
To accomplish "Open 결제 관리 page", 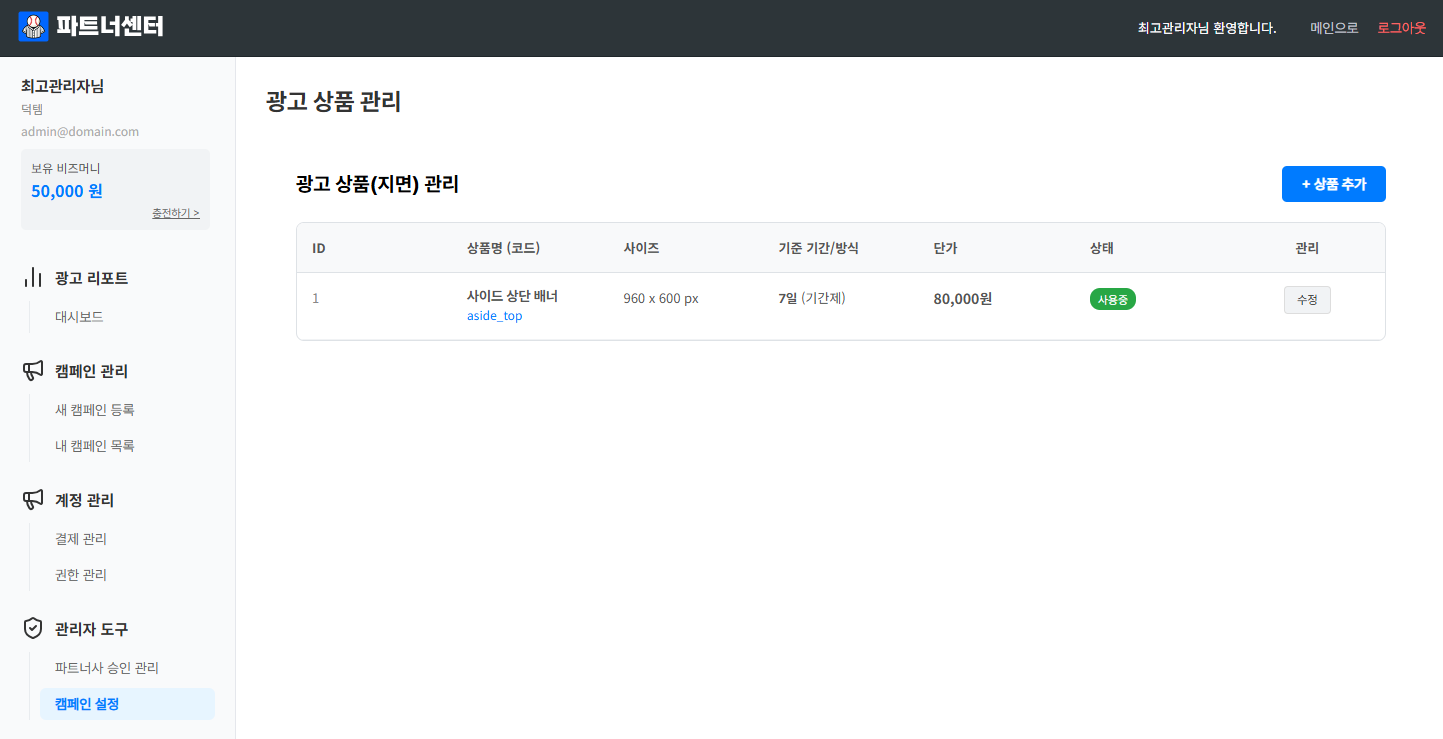I will click(x=81, y=539).
